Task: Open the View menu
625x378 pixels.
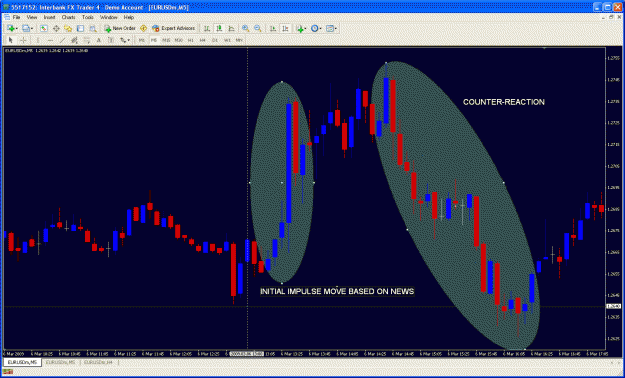Action: point(32,18)
